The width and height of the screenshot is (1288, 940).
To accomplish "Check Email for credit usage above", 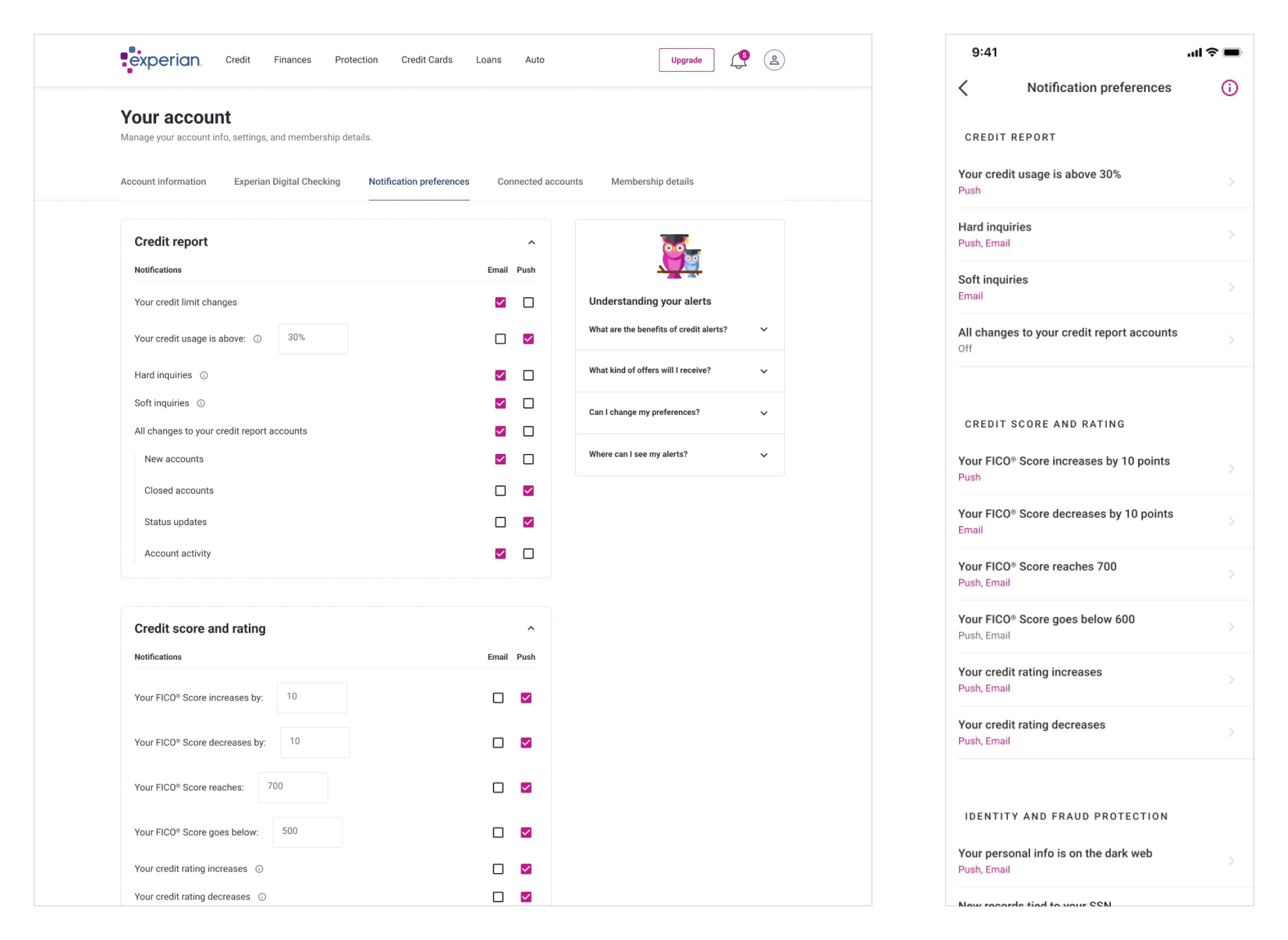I will pyautogui.click(x=500, y=339).
